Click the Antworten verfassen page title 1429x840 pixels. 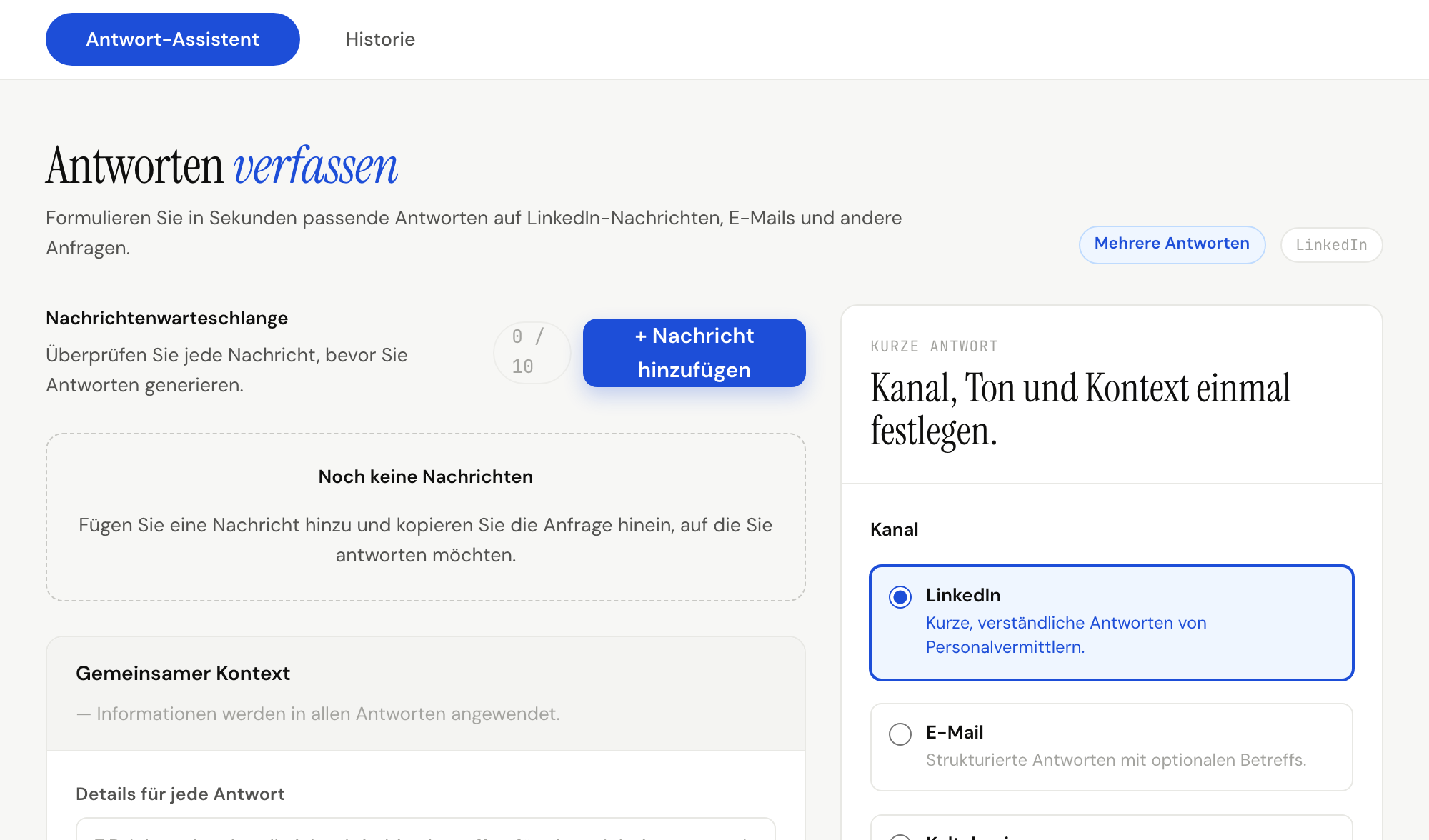click(x=221, y=166)
